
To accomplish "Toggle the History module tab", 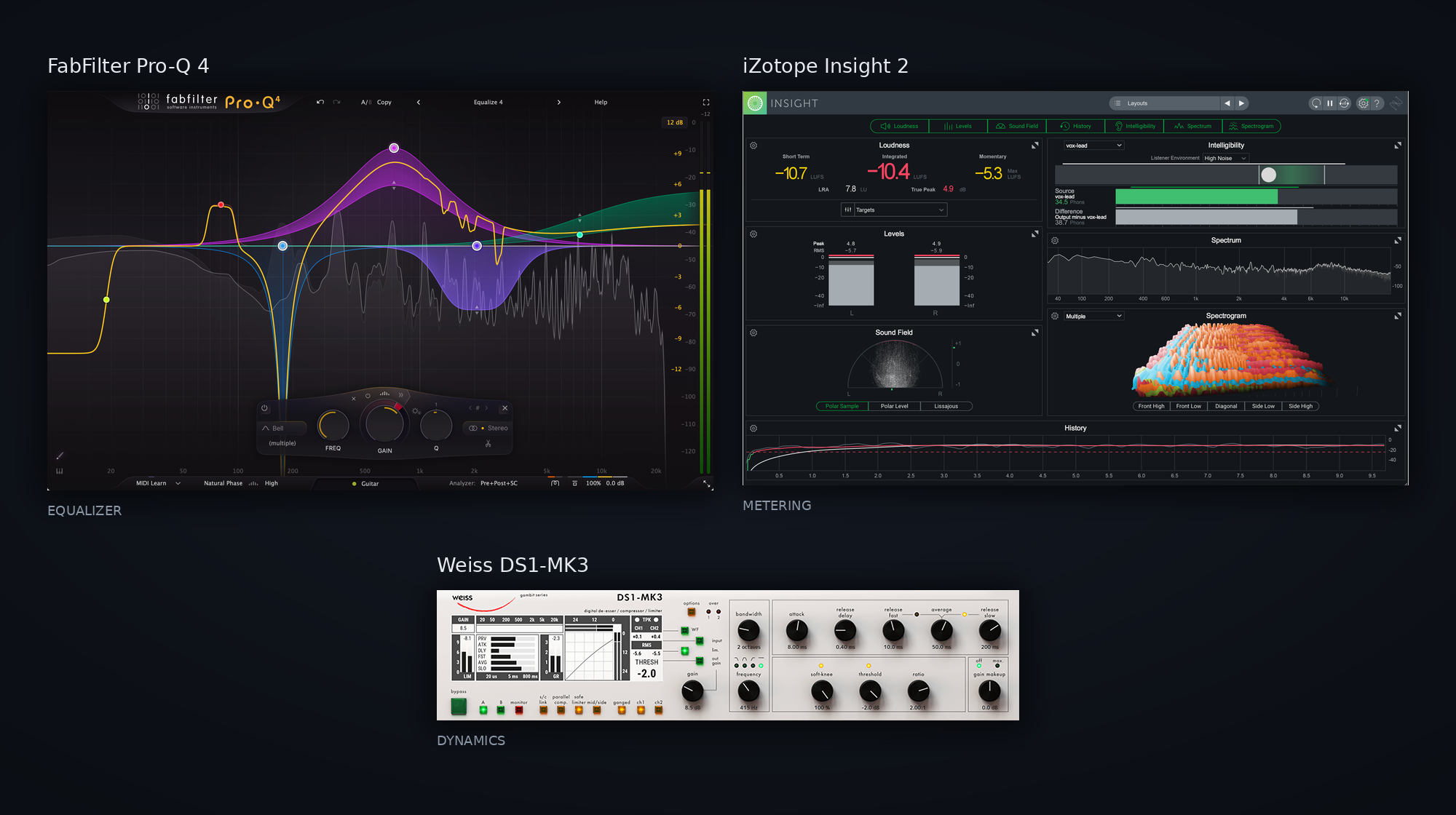I will (1076, 126).
